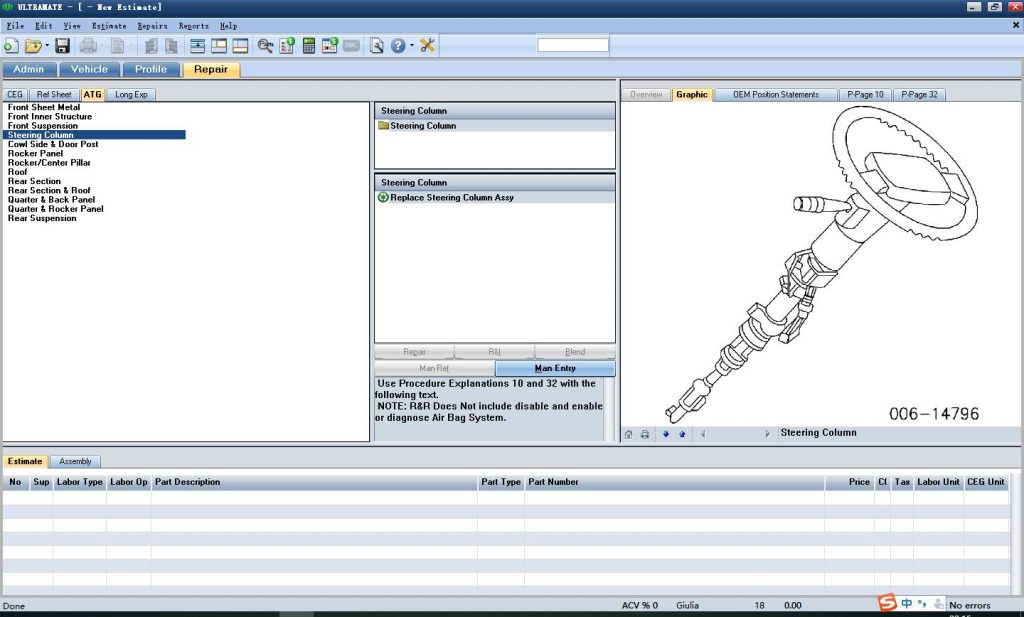1024x617 pixels.
Task: Expand the Help icon's dropdown arrow
Action: pyautogui.click(x=410, y=45)
